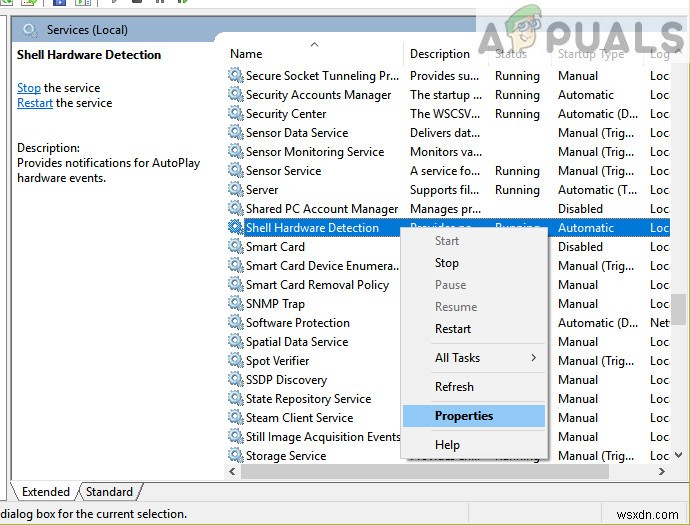This screenshot has height=525, width=690.
Task: Click gear icon beside State Repository Service
Action: click(235, 398)
